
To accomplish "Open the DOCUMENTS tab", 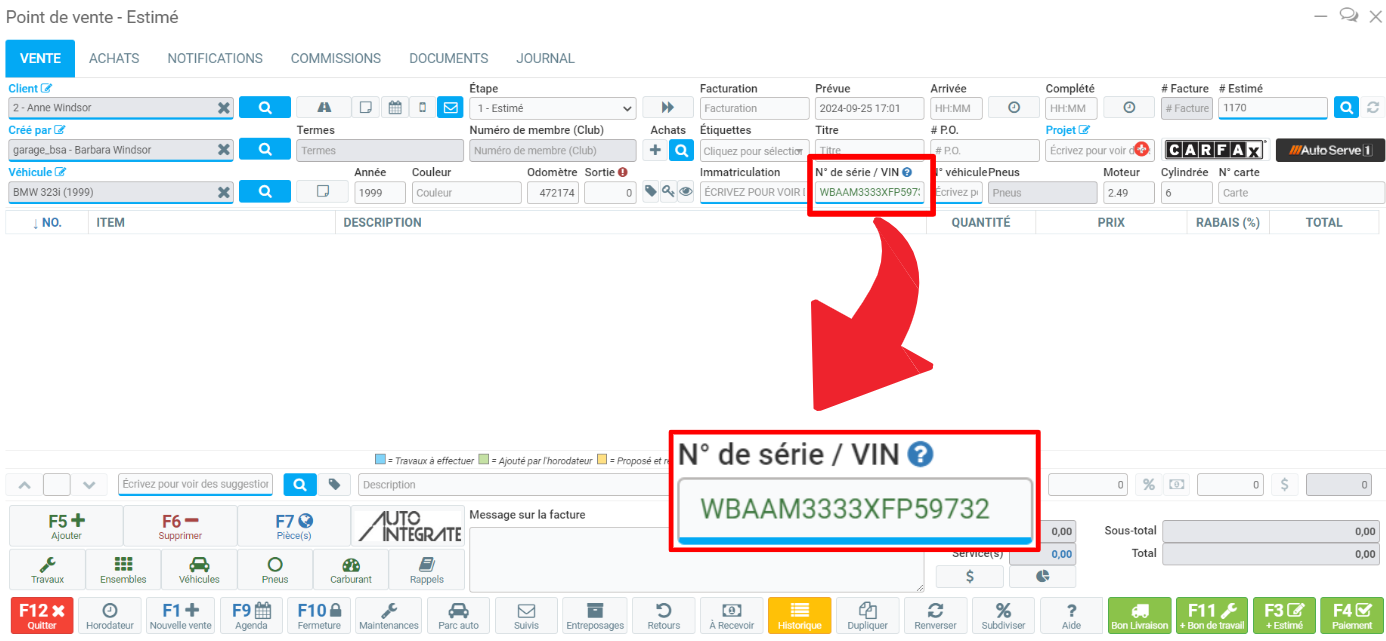I will pyautogui.click(x=448, y=58).
